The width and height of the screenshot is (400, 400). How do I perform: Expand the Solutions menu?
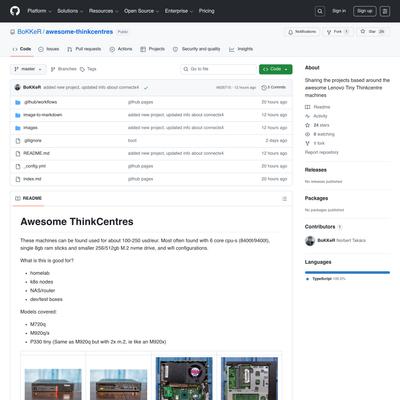coord(70,11)
